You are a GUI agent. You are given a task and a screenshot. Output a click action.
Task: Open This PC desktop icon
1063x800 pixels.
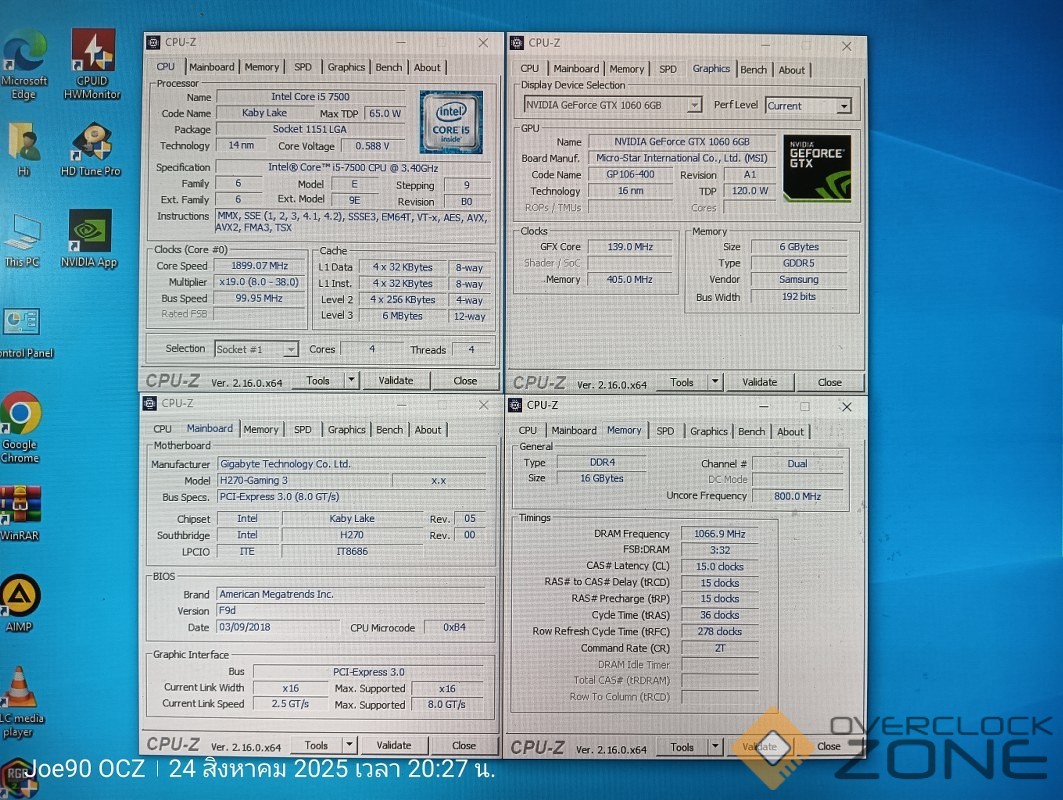click(x=22, y=233)
